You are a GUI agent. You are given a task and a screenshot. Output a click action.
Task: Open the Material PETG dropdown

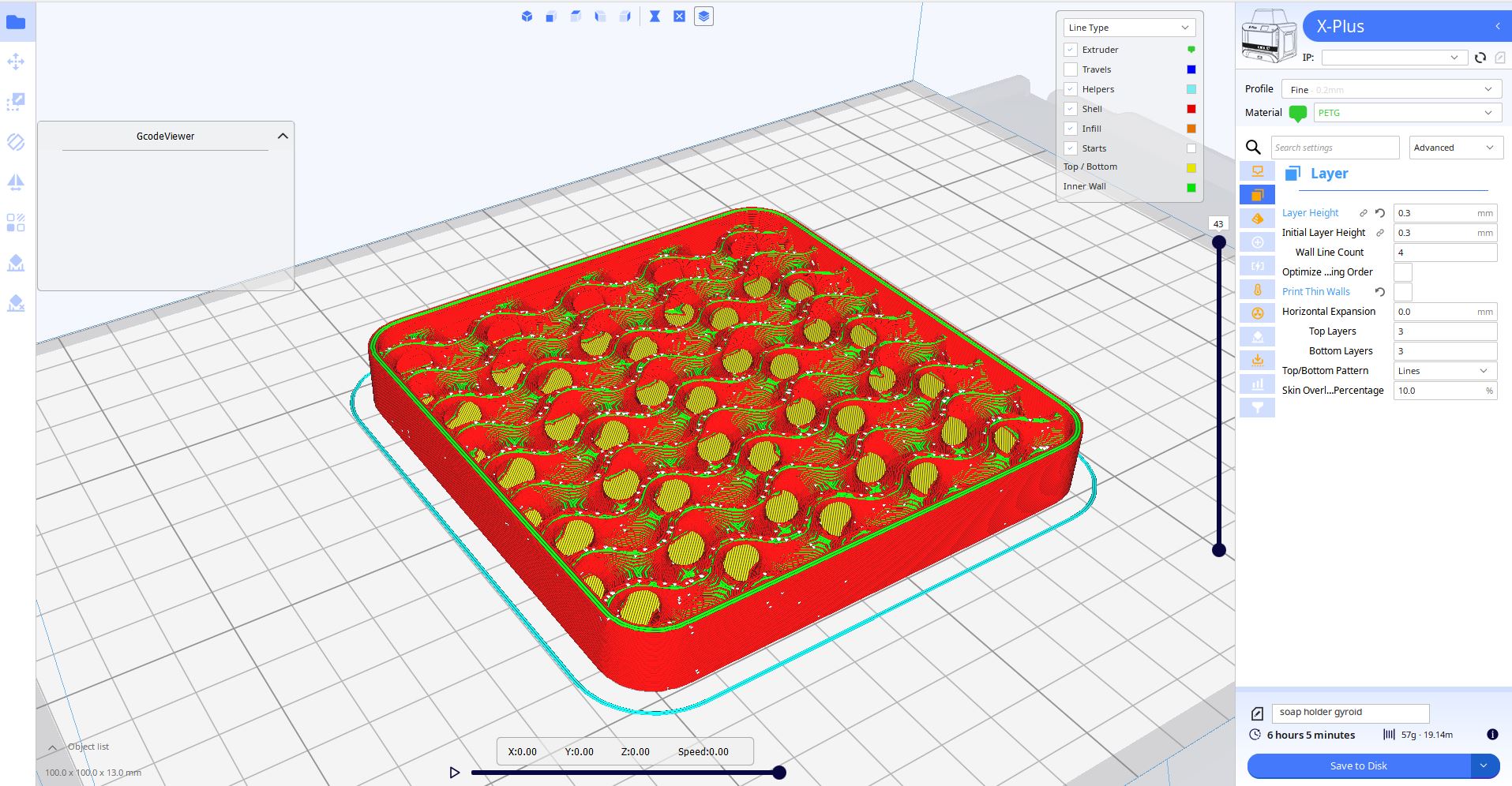[1406, 113]
